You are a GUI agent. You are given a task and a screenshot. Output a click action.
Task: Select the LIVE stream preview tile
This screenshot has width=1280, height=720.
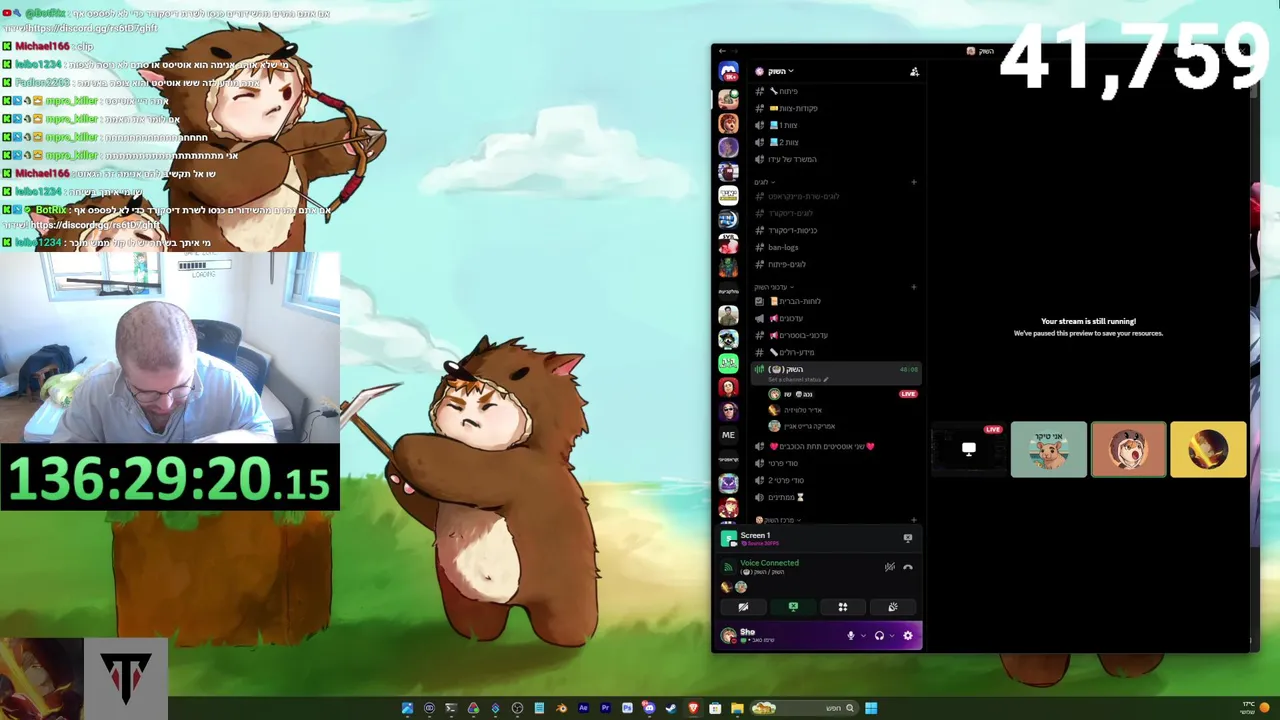tap(968, 449)
